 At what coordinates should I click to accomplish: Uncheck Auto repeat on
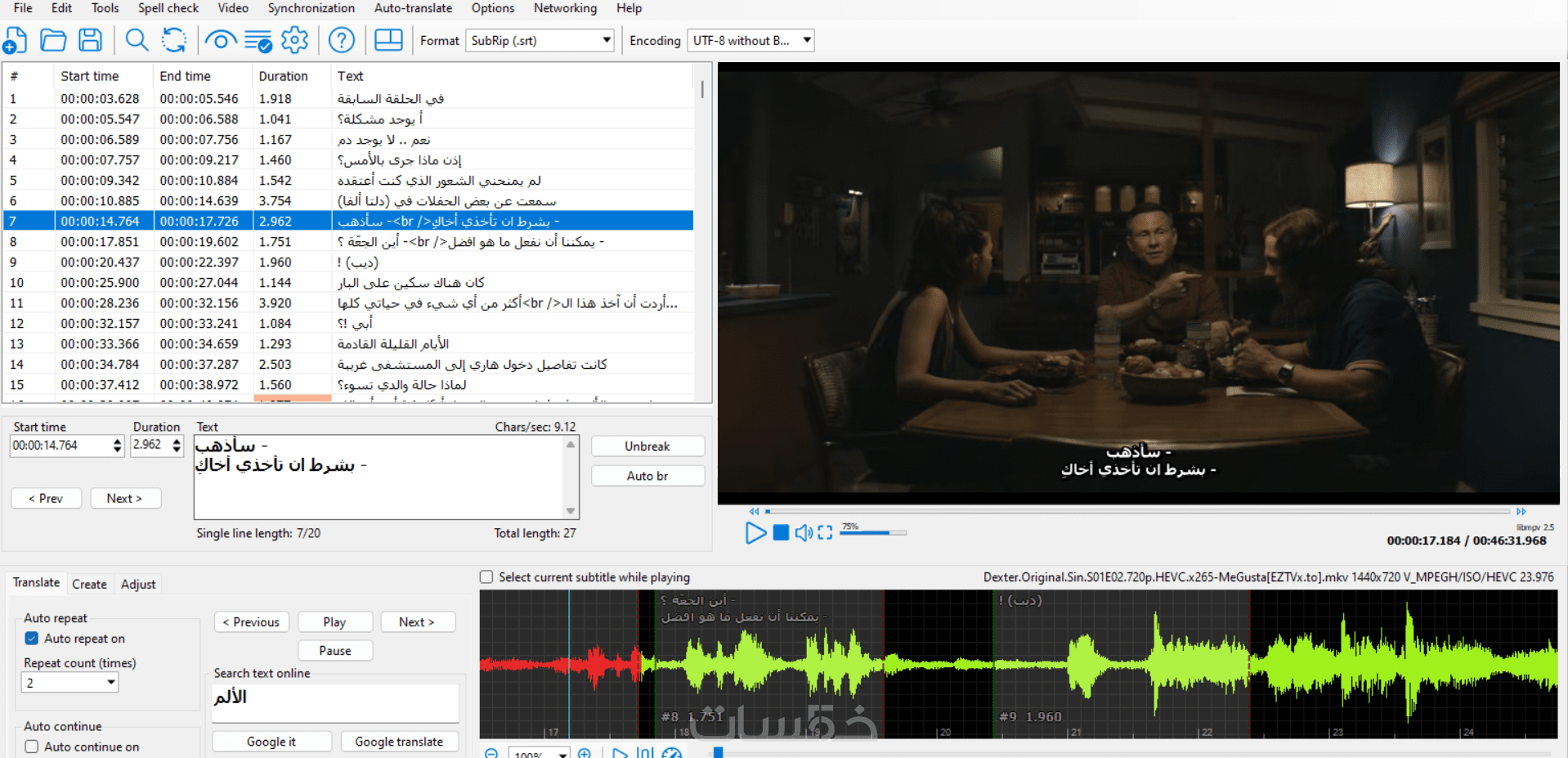click(x=32, y=639)
